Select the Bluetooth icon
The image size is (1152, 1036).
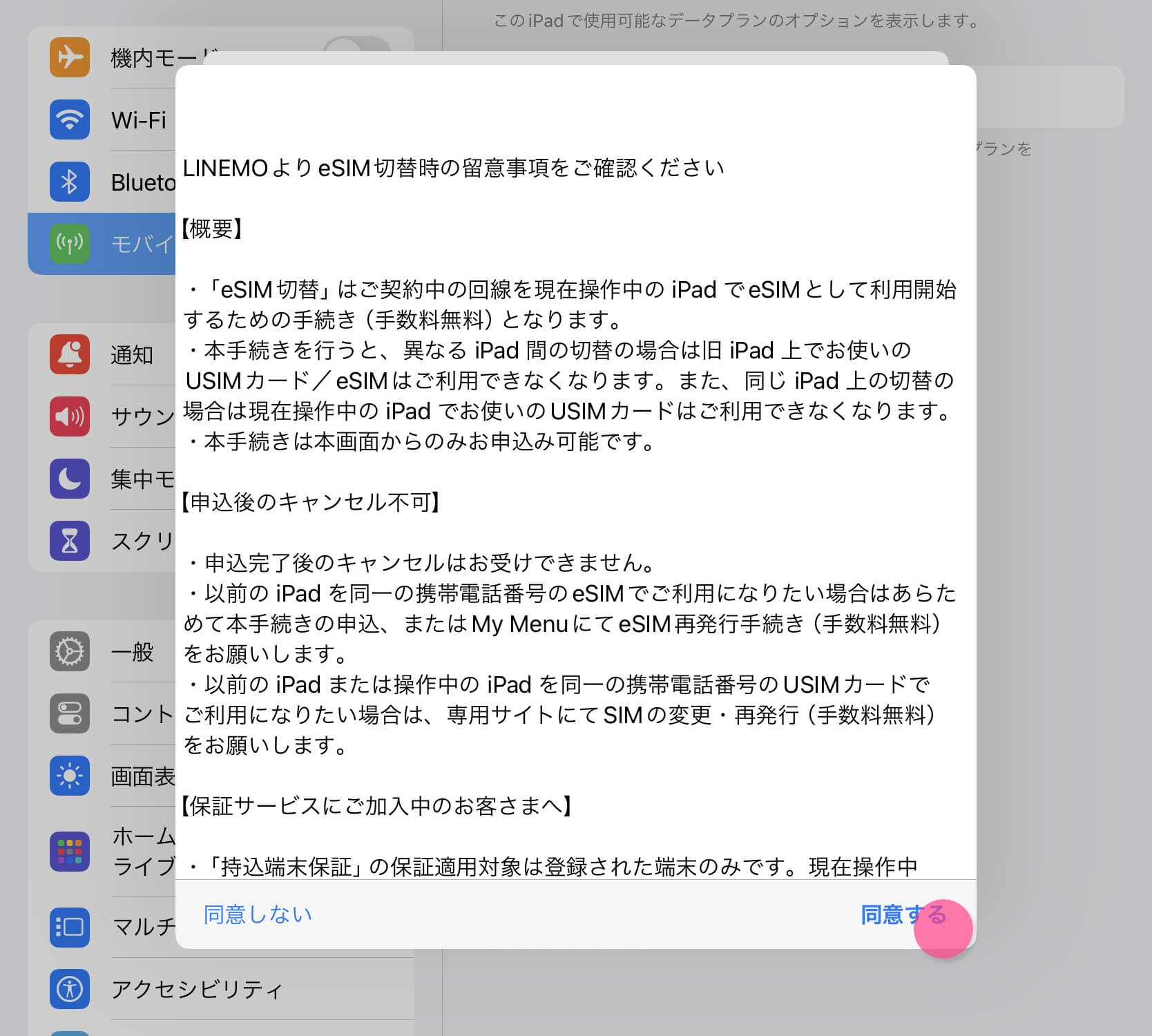click(x=70, y=182)
